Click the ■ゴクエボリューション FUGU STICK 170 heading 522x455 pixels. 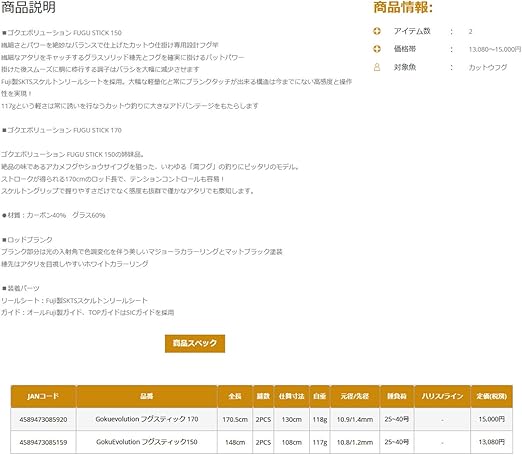[62, 130]
